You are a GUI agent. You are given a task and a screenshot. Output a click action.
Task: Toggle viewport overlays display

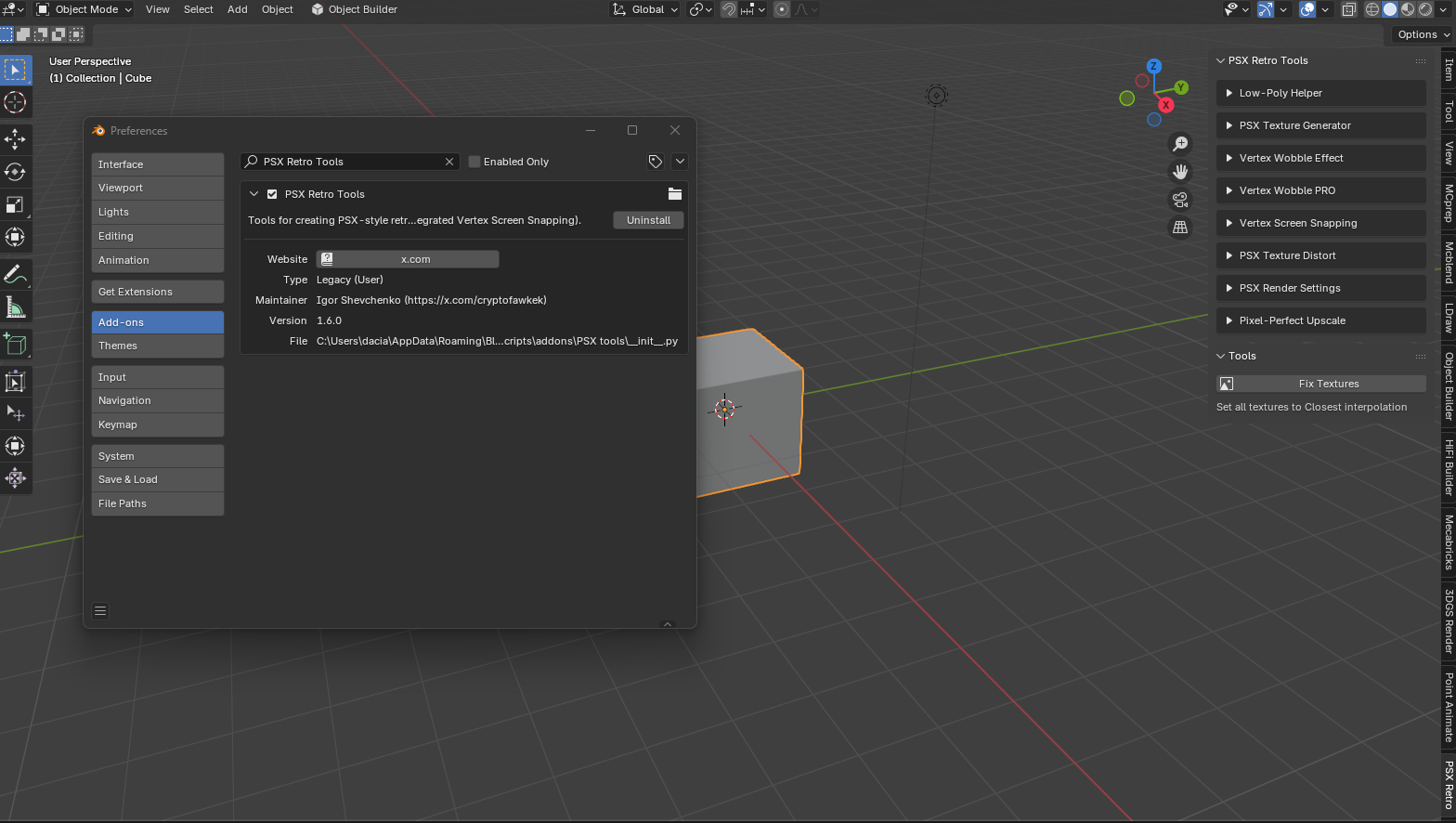[1307, 9]
